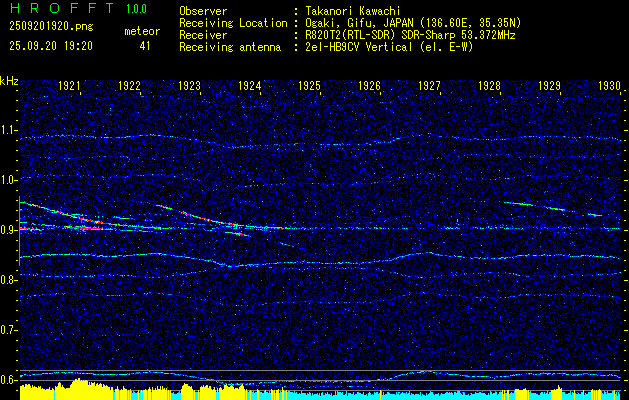Select the 0.7 frequency axis label
The height and width of the screenshot is (400, 629).
pyautogui.click(x=9, y=330)
